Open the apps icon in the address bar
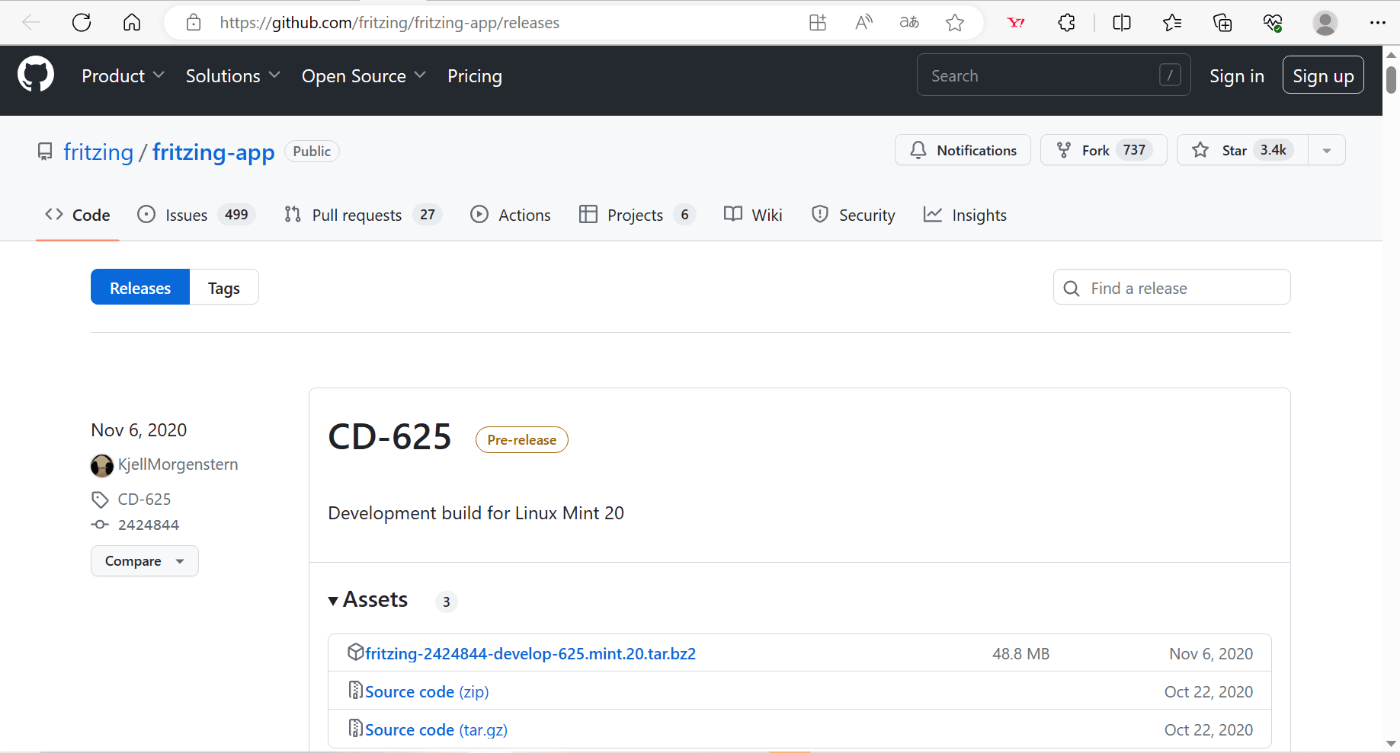This screenshot has height=753, width=1400. [x=818, y=22]
